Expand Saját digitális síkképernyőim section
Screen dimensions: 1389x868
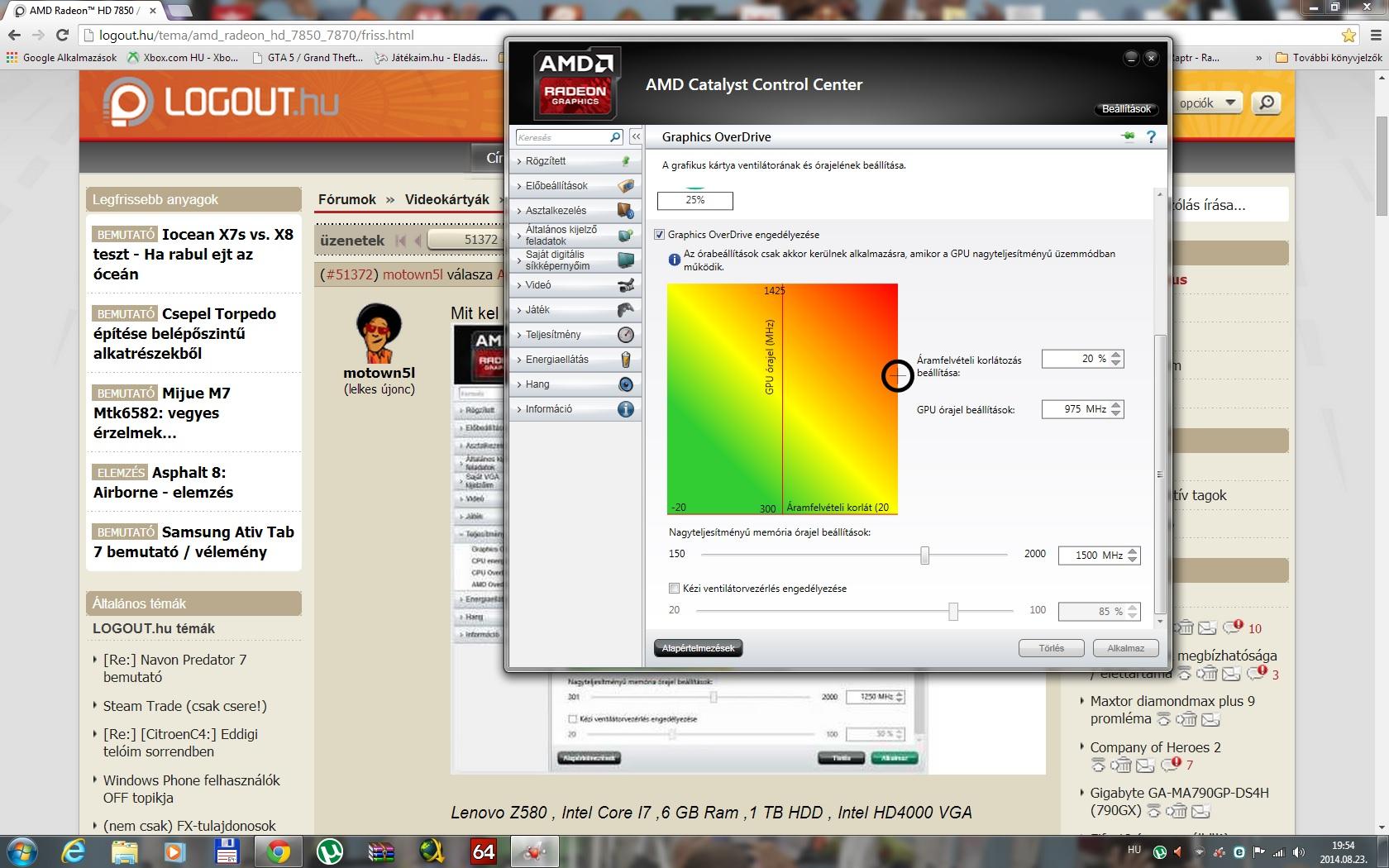point(558,260)
